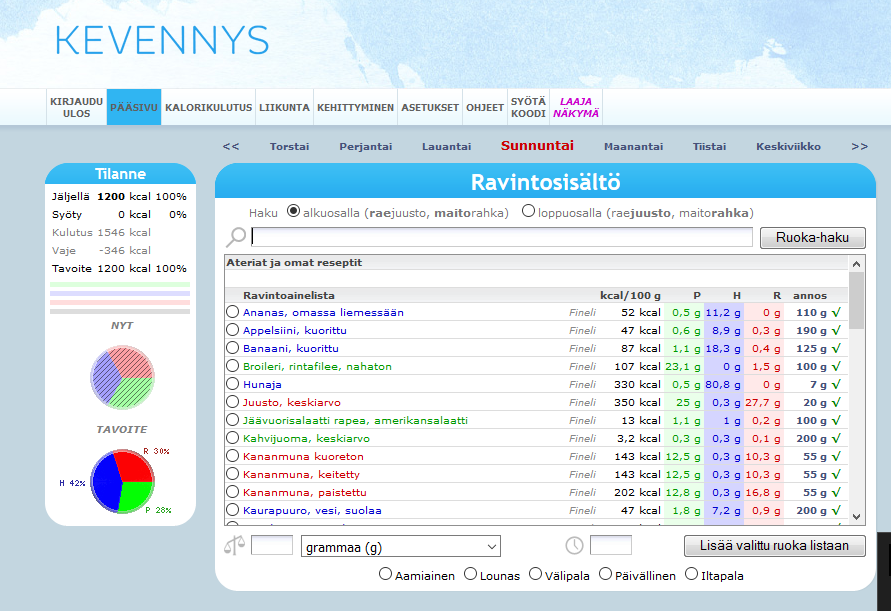Choose Iltapala meal radio
The width and height of the screenshot is (891, 611).
coord(692,574)
